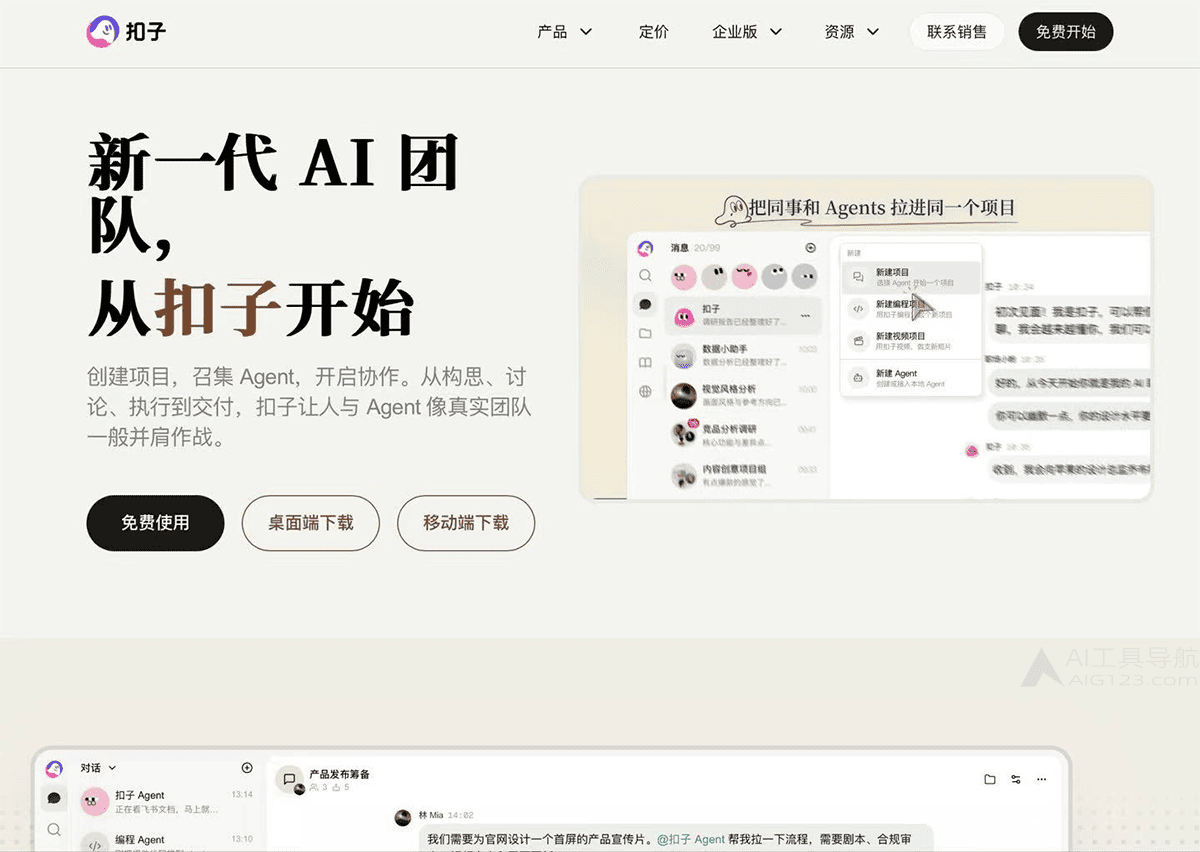1200x852 pixels.
Task: Click the plus icon next to 对话
Action: point(247,768)
